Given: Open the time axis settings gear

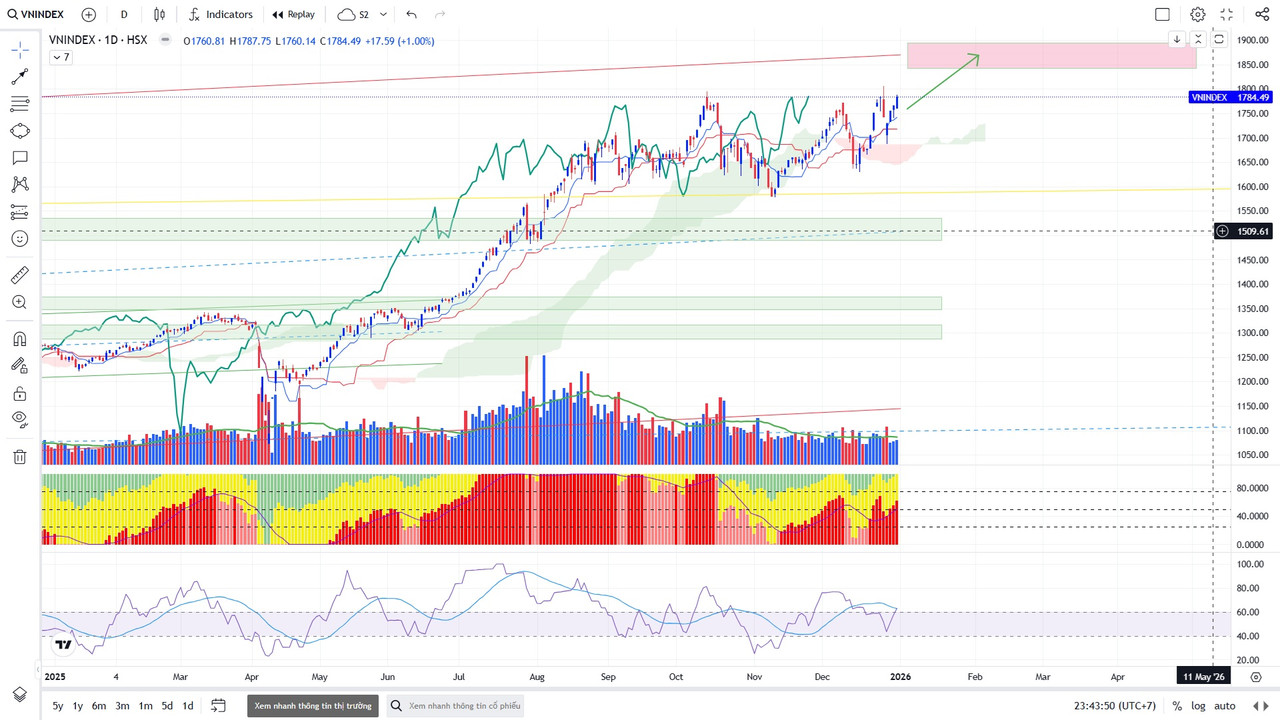Looking at the screenshot, I should click(x=1256, y=676).
